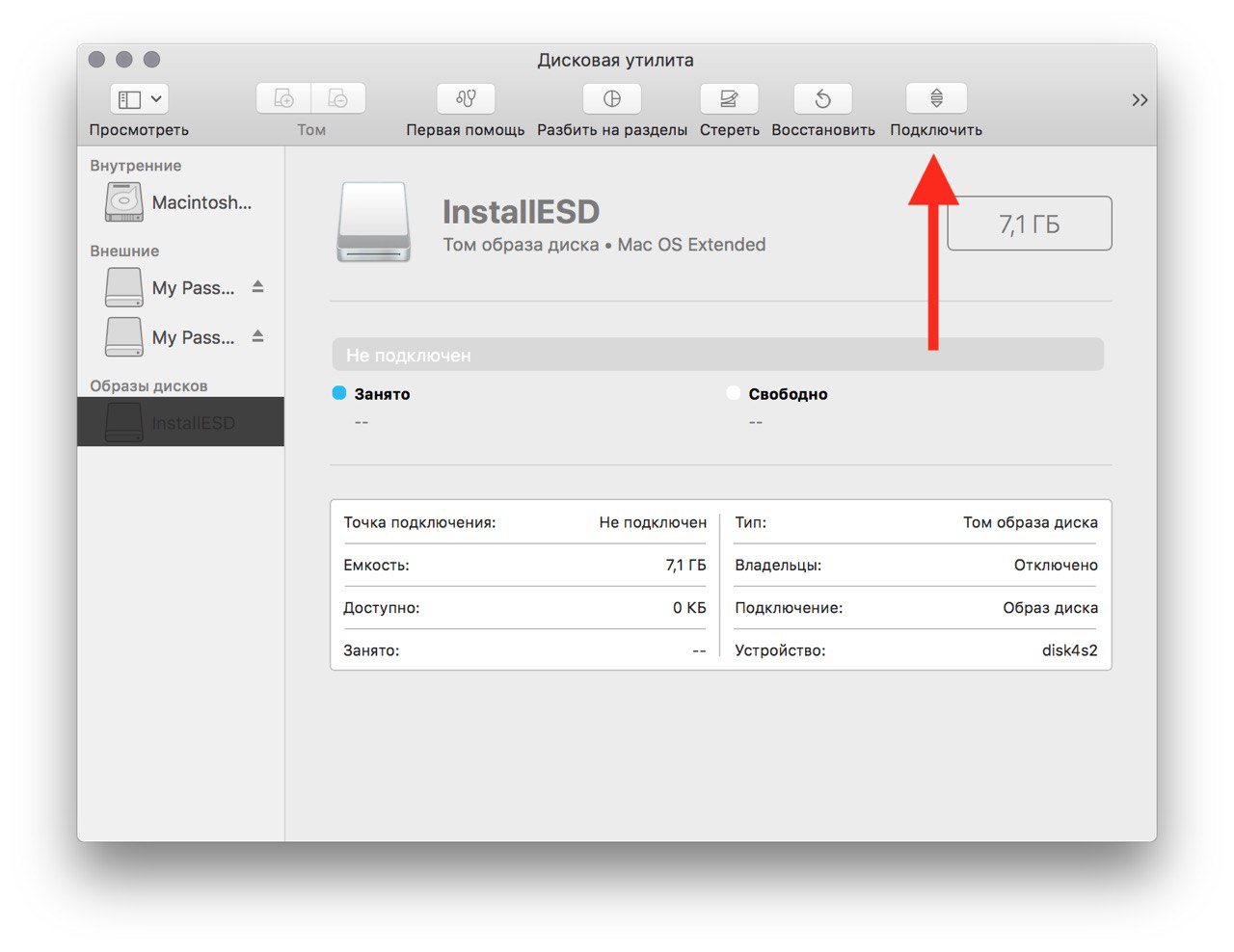This screenshot has width=1234, height=952.
Task: Click the Первая помощь toolbar label
Action: click(x=466, y=130)
